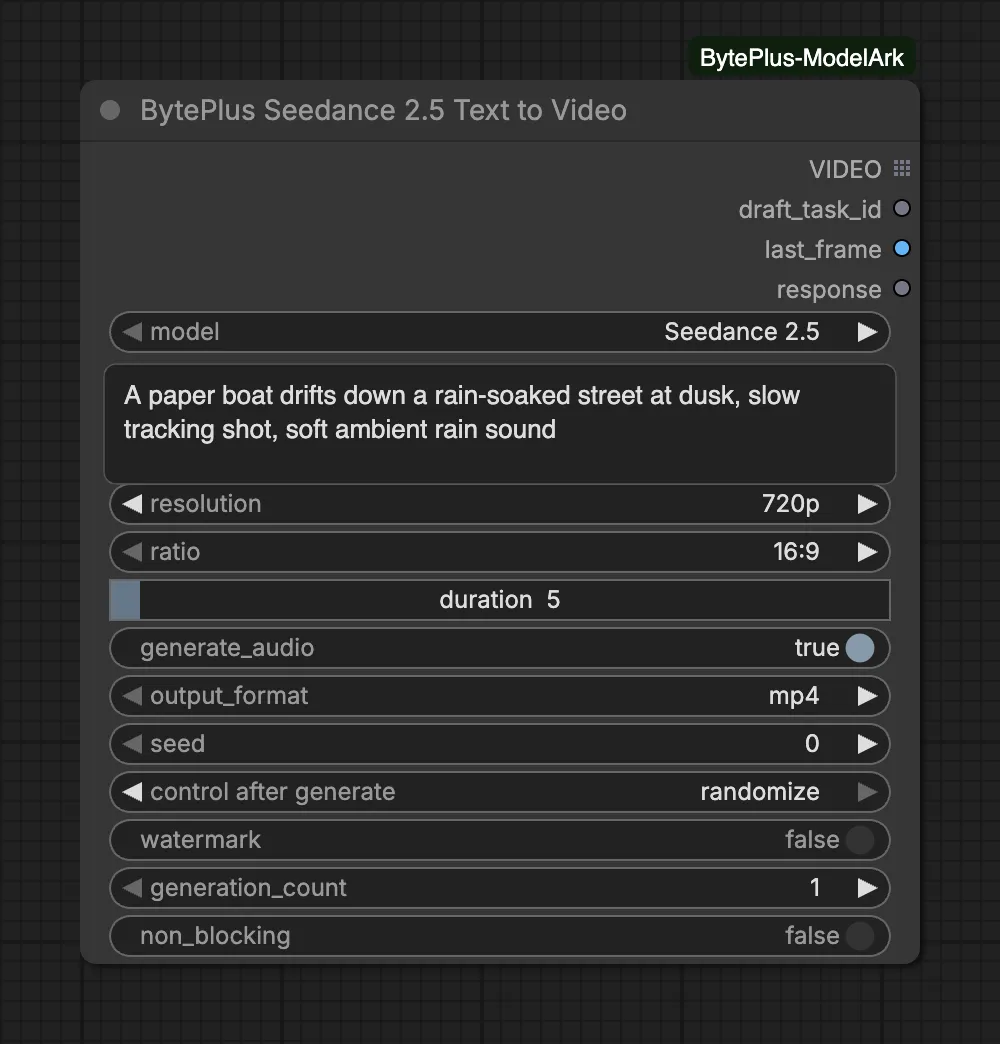The image size is (1000, 1044).
Task: Select previous model with left arrow
Action: tap(132, 332)
